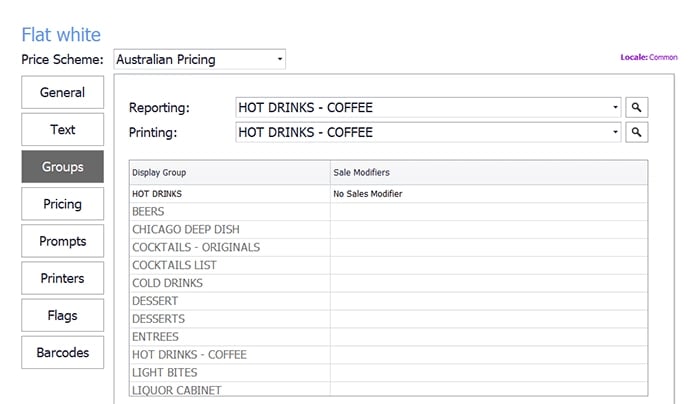Switch to the General tab
The height and width of the screenshot is (404, 700).
click(62, 92)
